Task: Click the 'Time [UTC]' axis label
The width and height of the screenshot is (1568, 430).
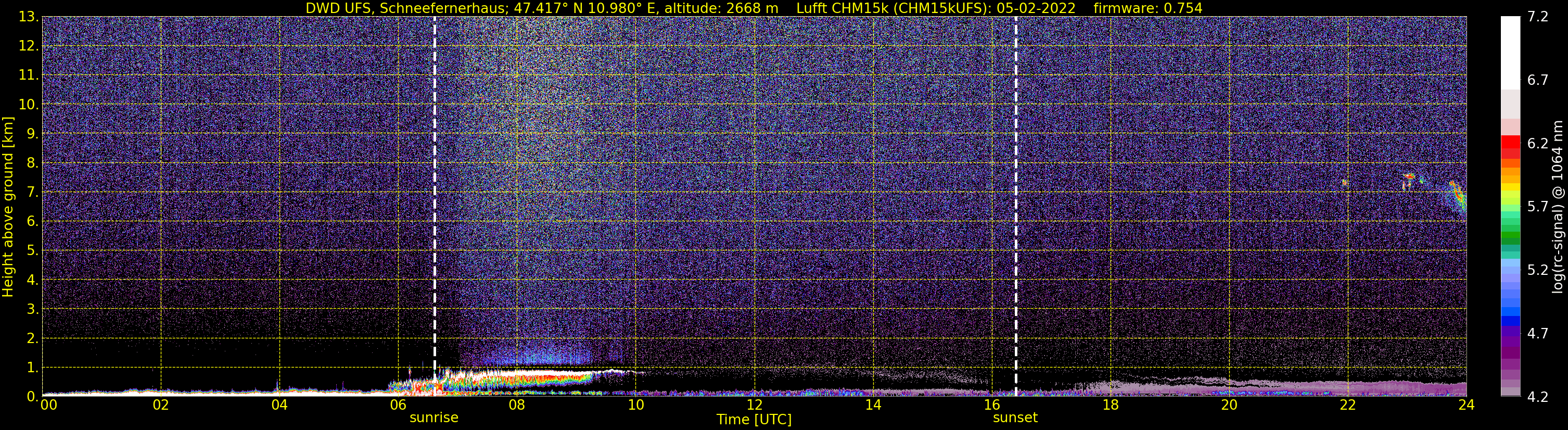Action: click(x=754, y=420)
